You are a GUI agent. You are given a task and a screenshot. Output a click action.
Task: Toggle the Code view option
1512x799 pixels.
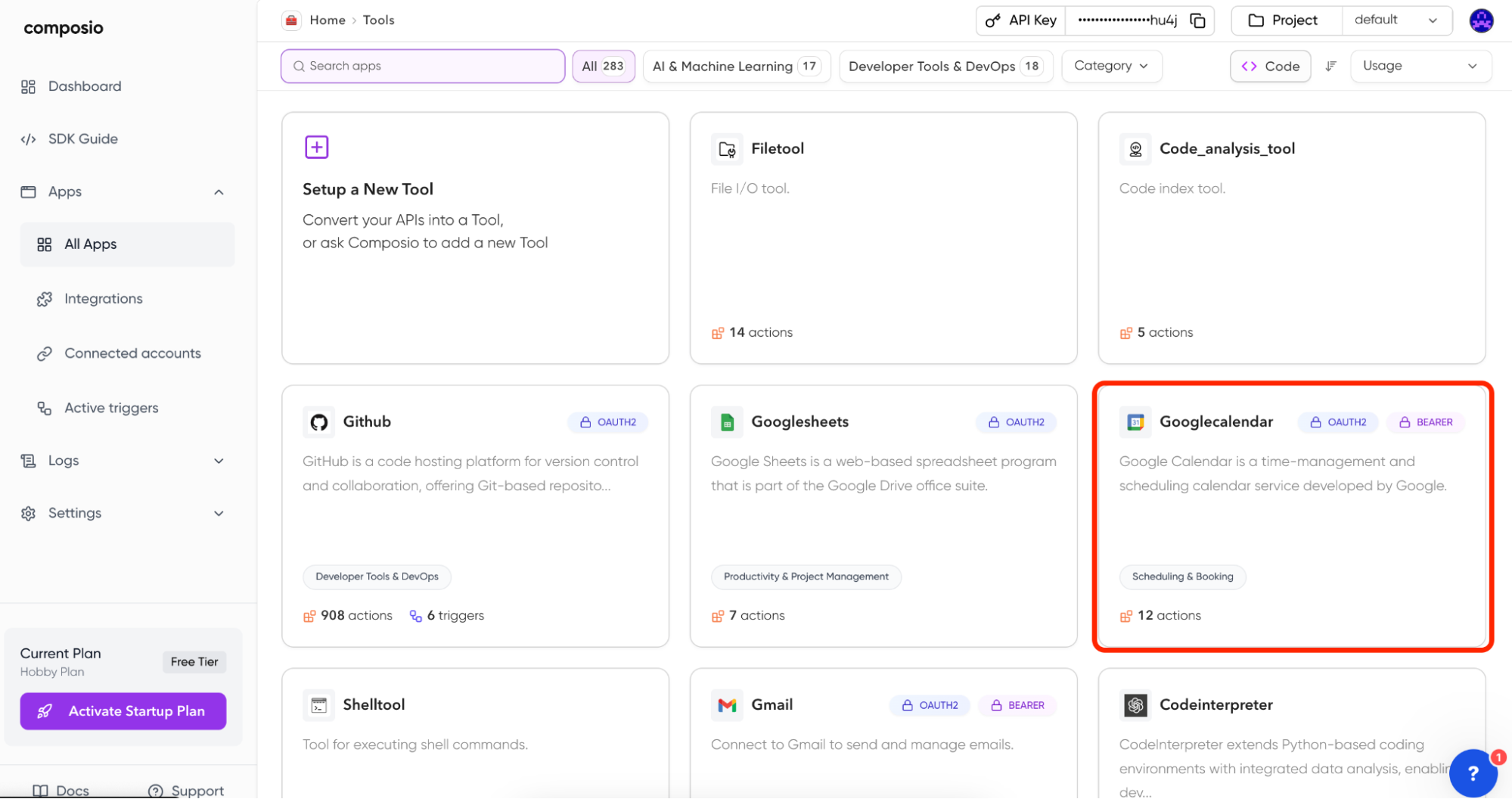[x=1270, y=66]
